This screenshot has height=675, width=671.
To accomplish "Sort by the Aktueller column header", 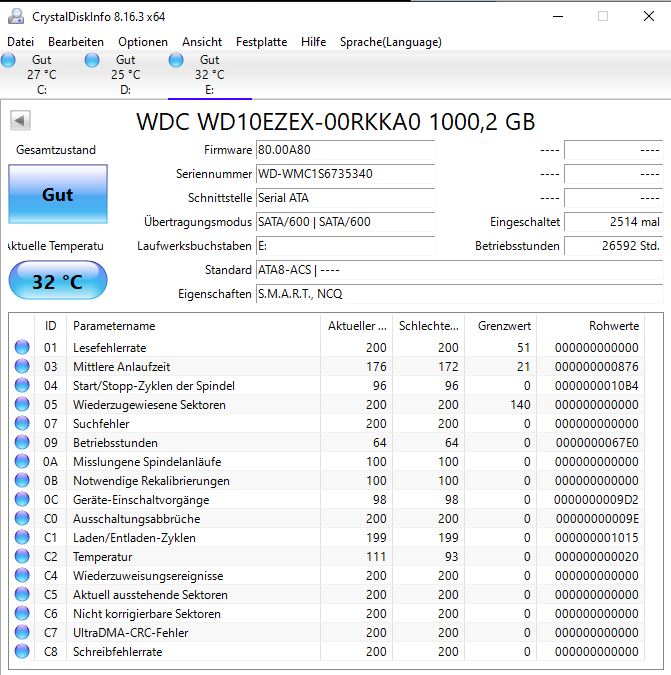I will coord(357,326).
